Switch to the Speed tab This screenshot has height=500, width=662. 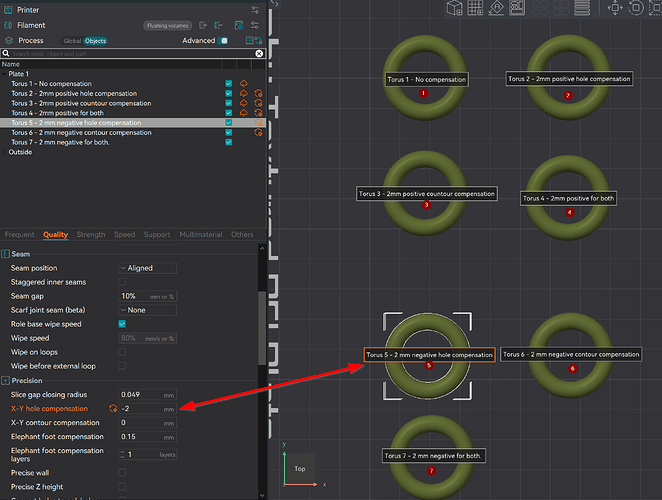pos(125,234)
